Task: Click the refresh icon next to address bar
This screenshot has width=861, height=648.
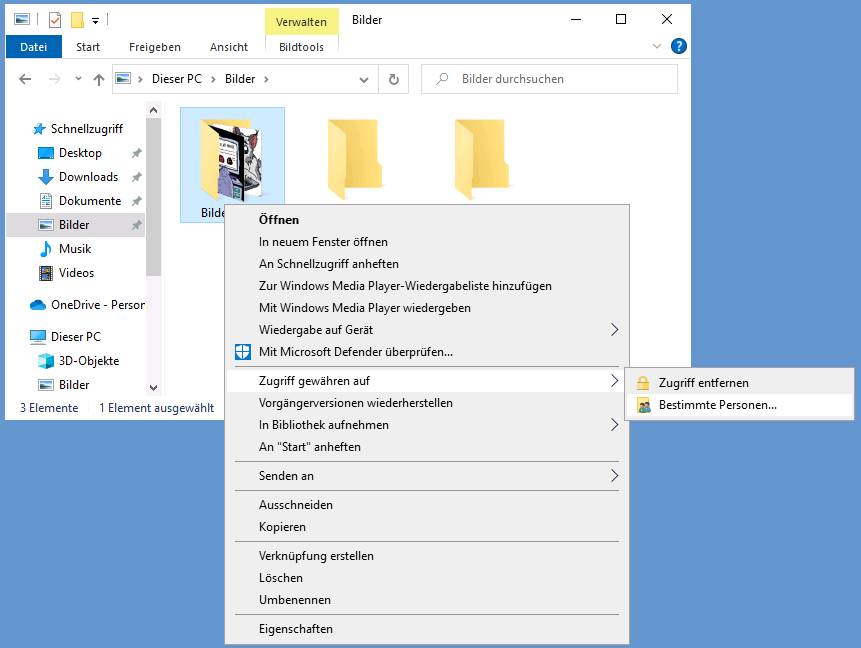Action: click(394, 79)
